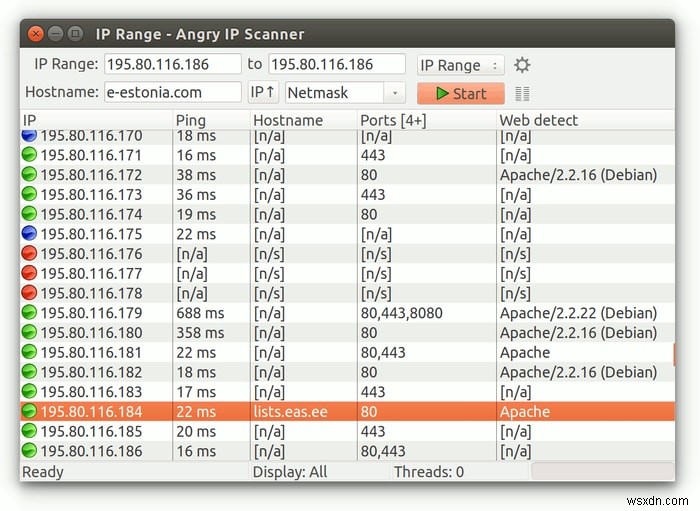Focus the ending IP address field
Viewport: 700px width, 511px height.
[x=337, y=64]
